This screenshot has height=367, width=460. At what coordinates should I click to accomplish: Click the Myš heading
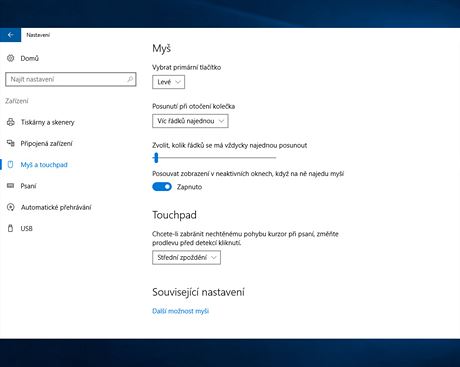click(161, 48)
